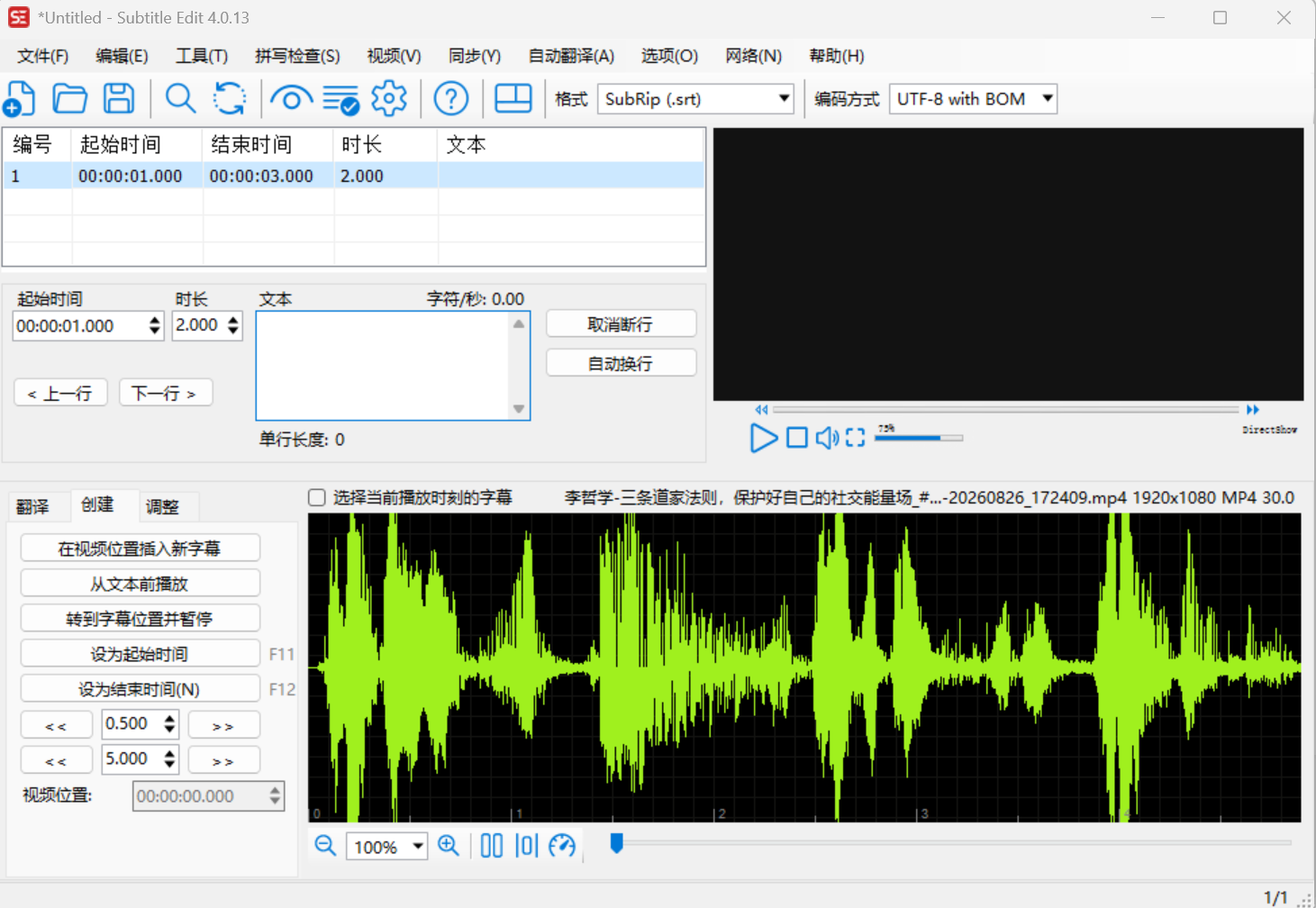Image resolution: width=1316 pixels, height=908 pixels.
Task: Save subtitle using the floppy disk icon
Action: (x=119, y=98)
